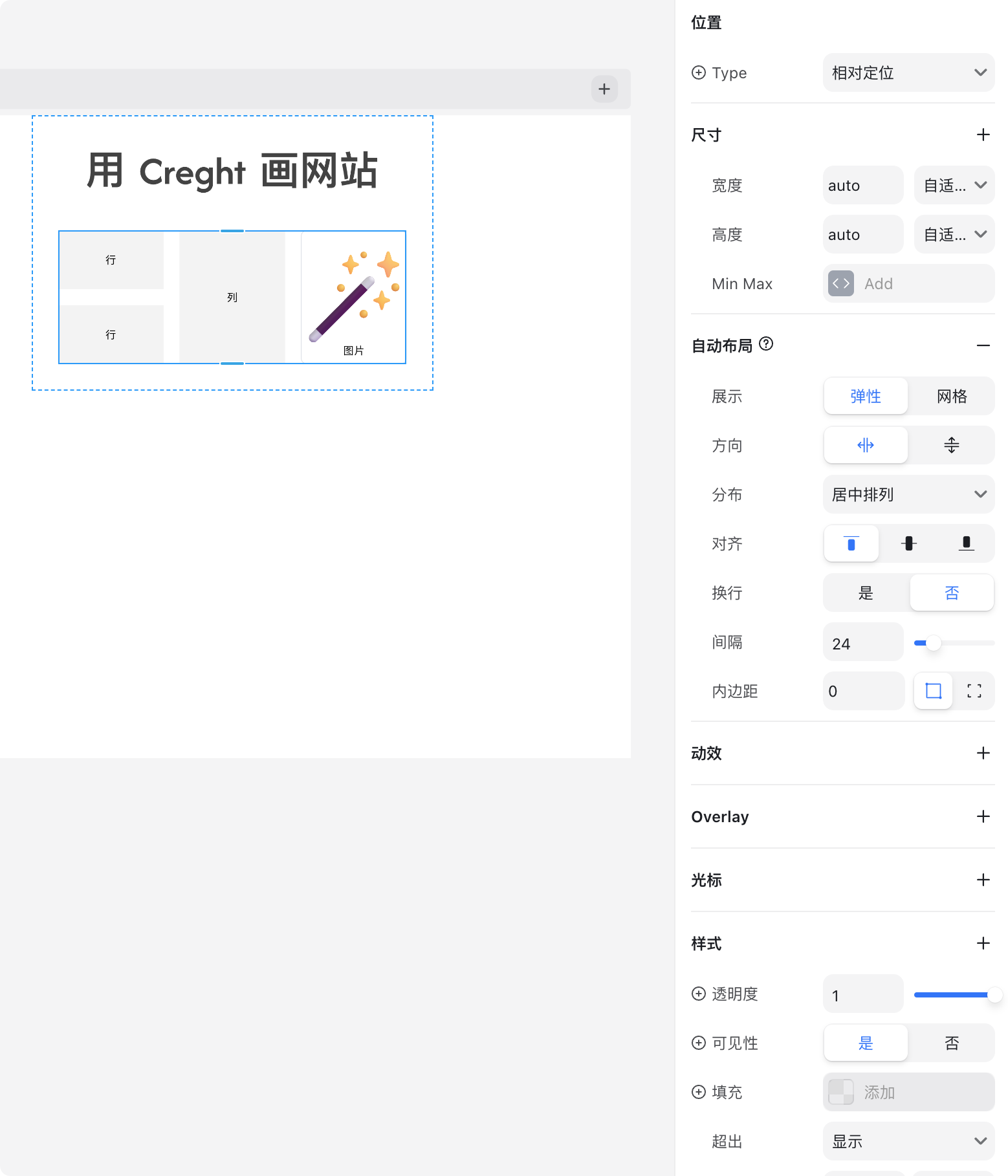Click the plus icon beside 可见性
This screenshot has width=1008, height=1176.
[x=699, y=1043]
